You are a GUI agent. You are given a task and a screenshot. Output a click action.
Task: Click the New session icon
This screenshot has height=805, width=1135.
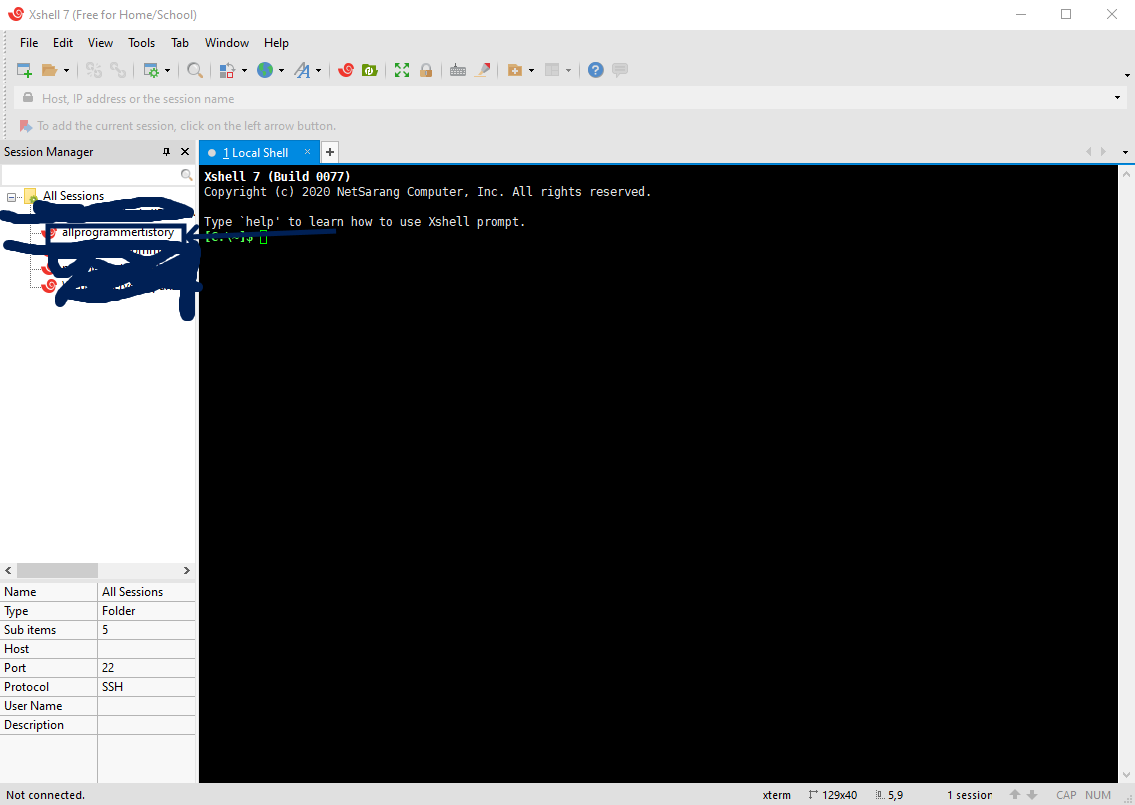click(24, 70)
